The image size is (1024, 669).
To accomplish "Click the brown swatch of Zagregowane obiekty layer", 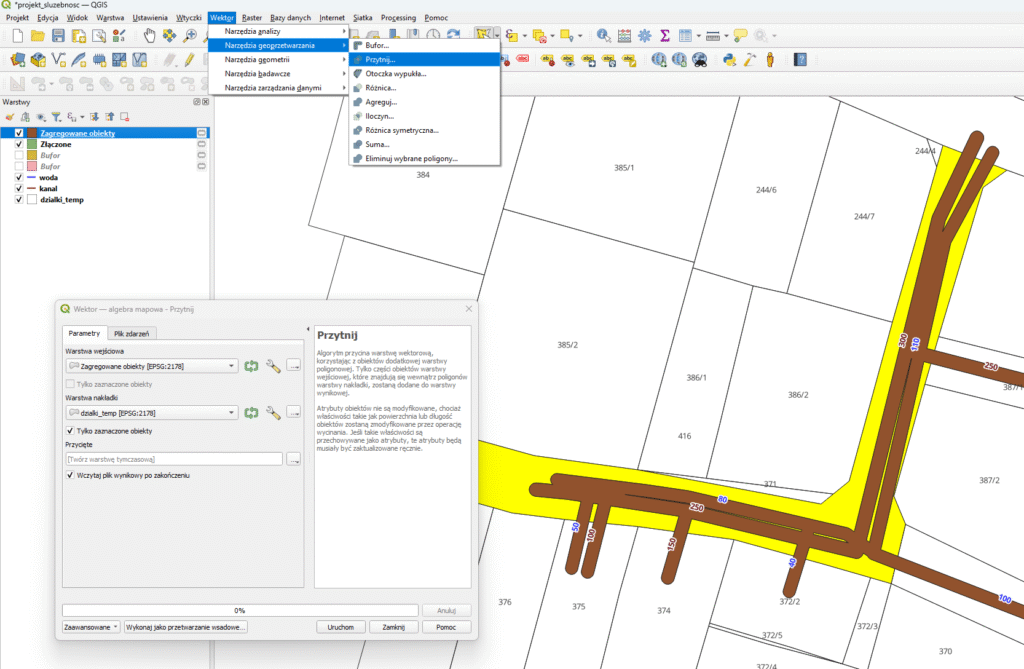I will tap(33, 133).
